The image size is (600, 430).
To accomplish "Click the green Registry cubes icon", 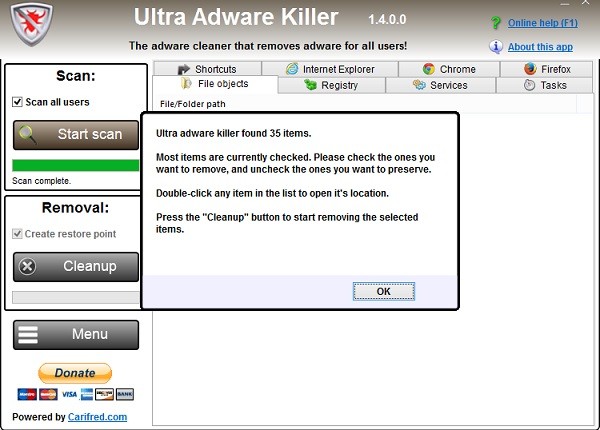I will pos(310,85).
